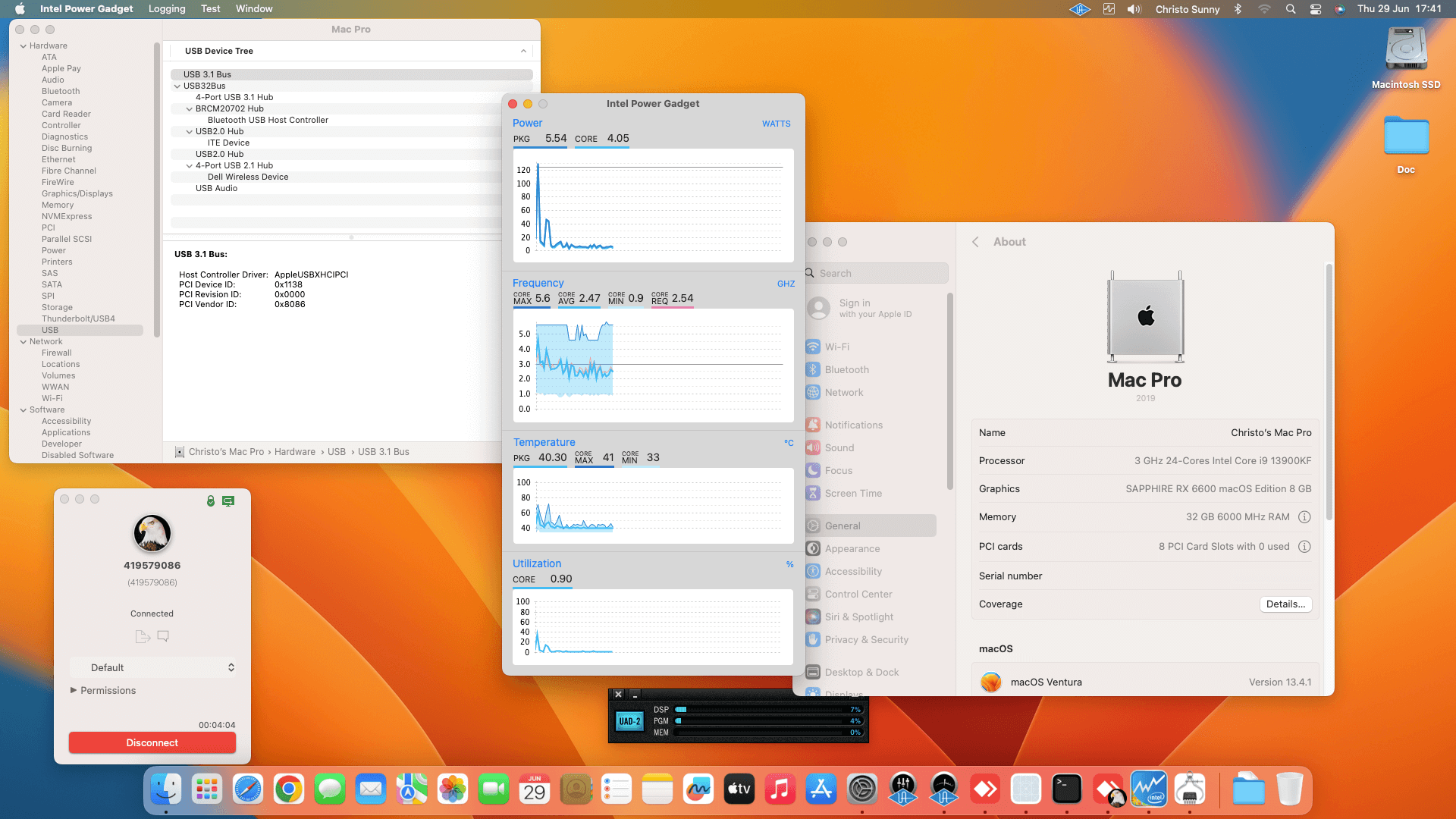The height and width of the screenshot is (819, 1456).
Task: Open the chat bubble icon under Connected
Action: 163,636
